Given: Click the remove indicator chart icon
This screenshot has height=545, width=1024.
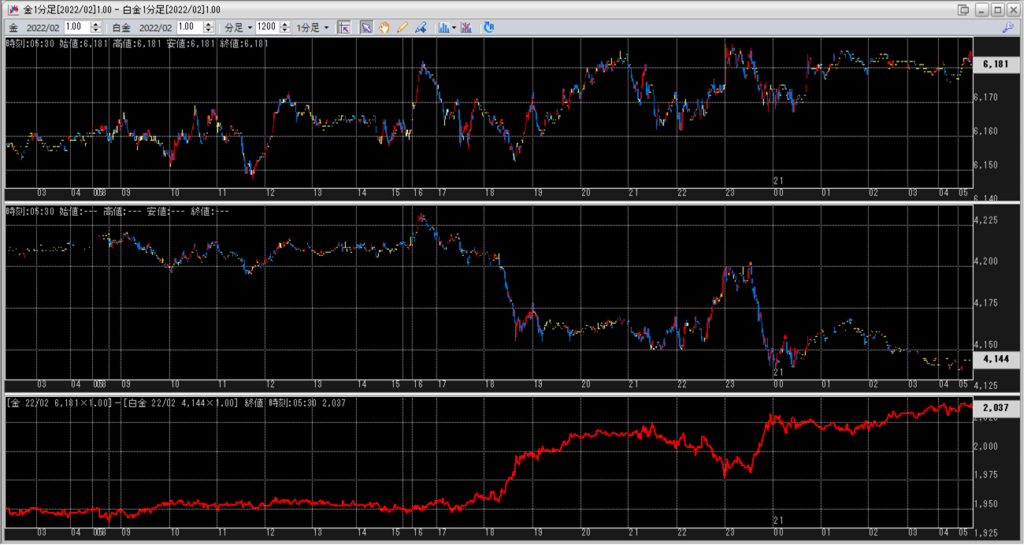Looking at the screenshot, I should [466, 27].
